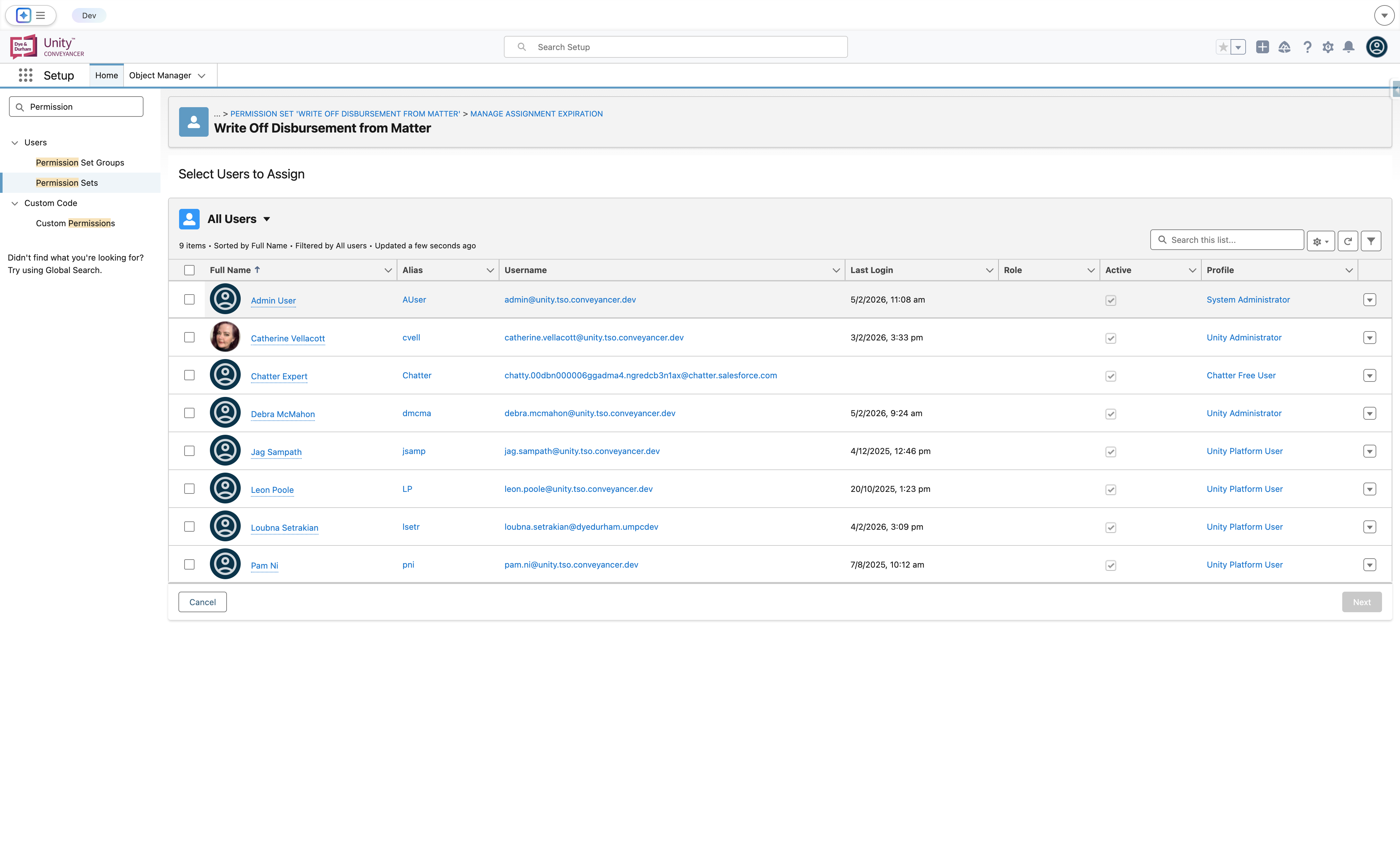Open the Object Manager tab
This screenshot has height=849, width=1400.
160,75
